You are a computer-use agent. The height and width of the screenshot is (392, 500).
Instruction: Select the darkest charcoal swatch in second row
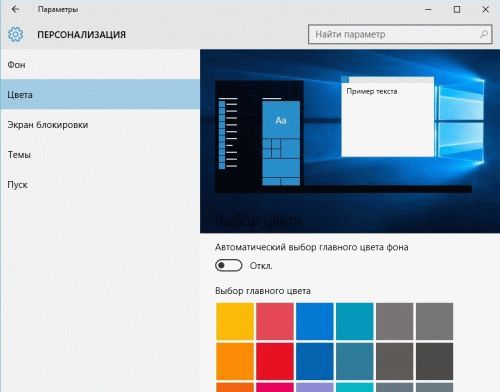point(435,361)
